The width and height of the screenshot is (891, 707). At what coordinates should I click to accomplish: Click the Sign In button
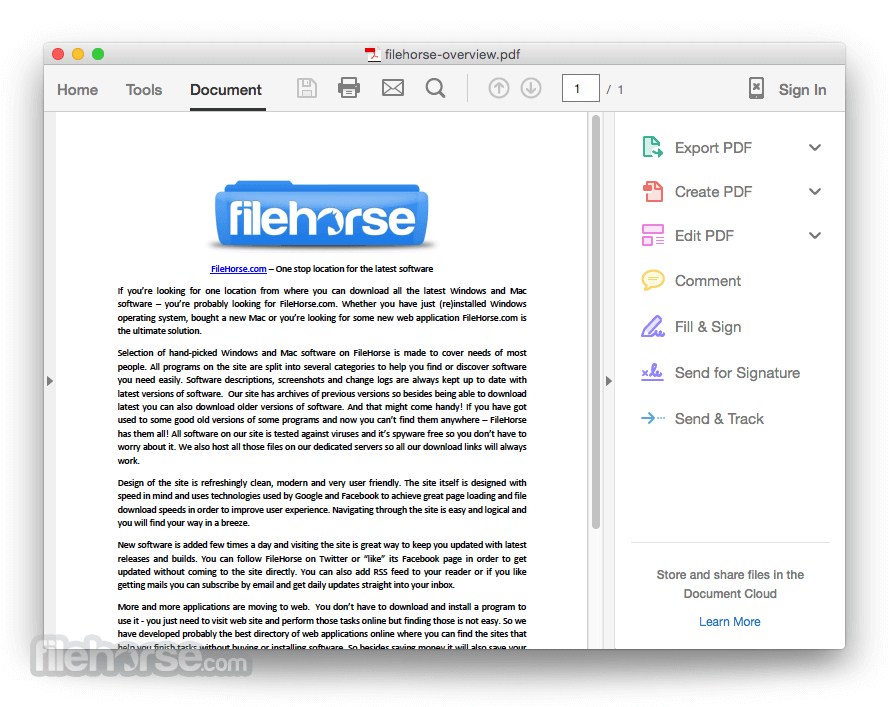pyautogui.click(x=802, y=90)
